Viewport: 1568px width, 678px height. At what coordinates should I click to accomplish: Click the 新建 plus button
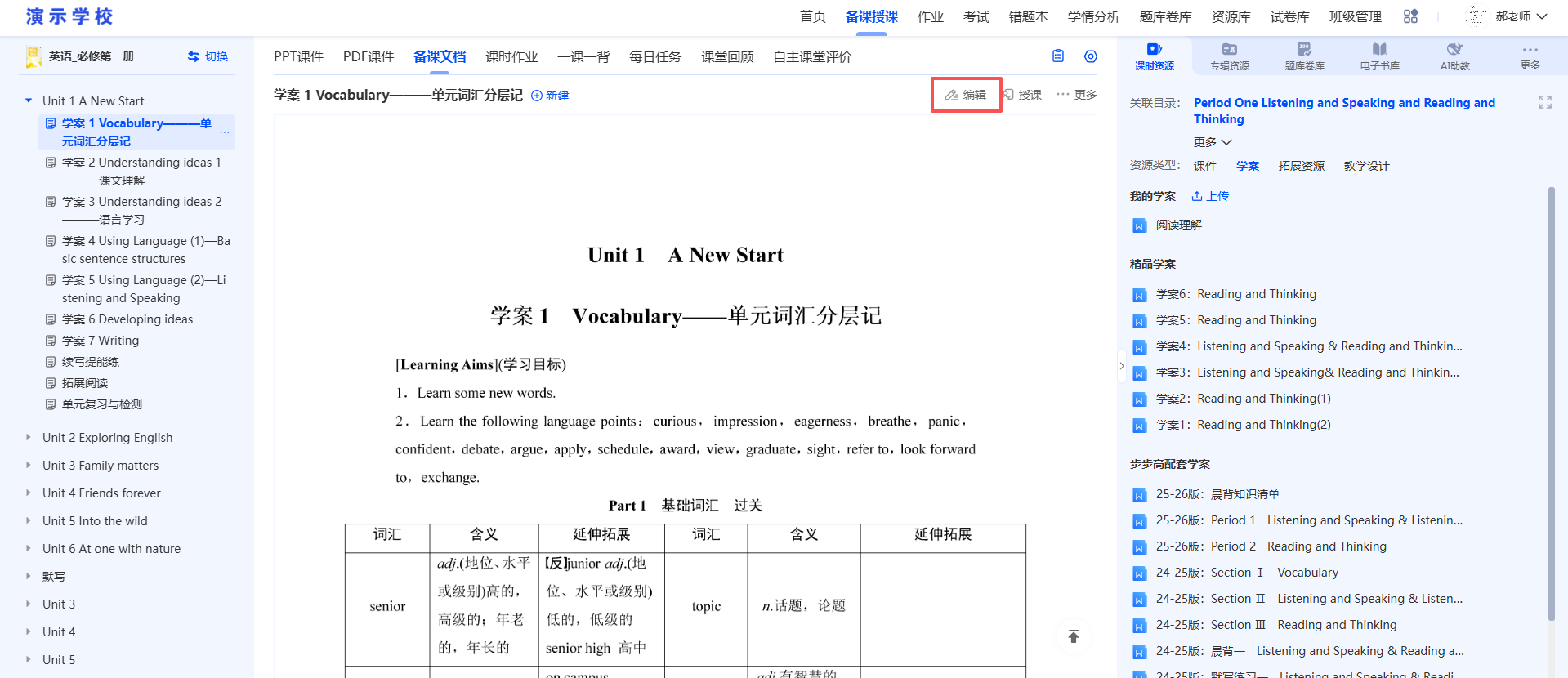550,96
